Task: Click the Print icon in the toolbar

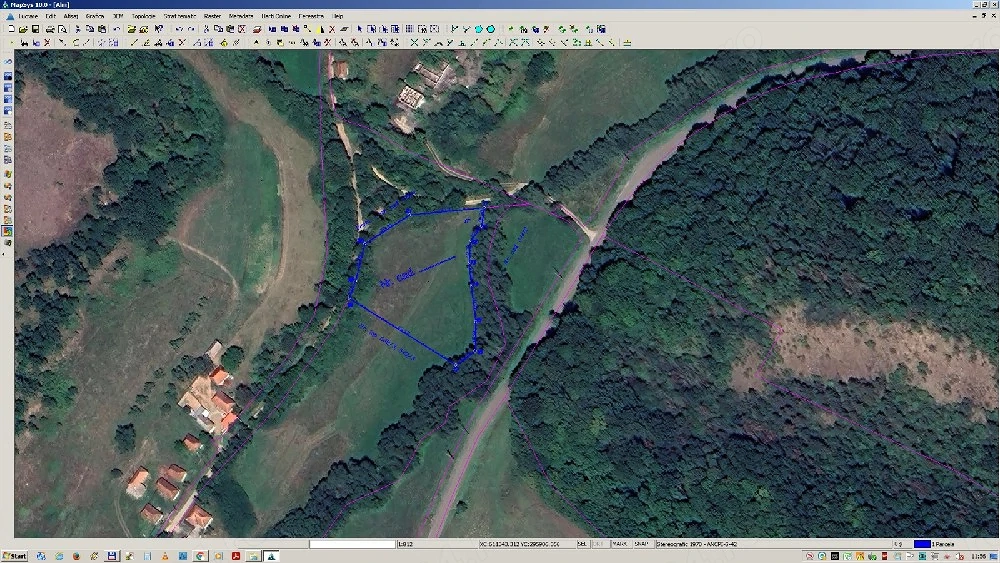Action: (49, 29)
